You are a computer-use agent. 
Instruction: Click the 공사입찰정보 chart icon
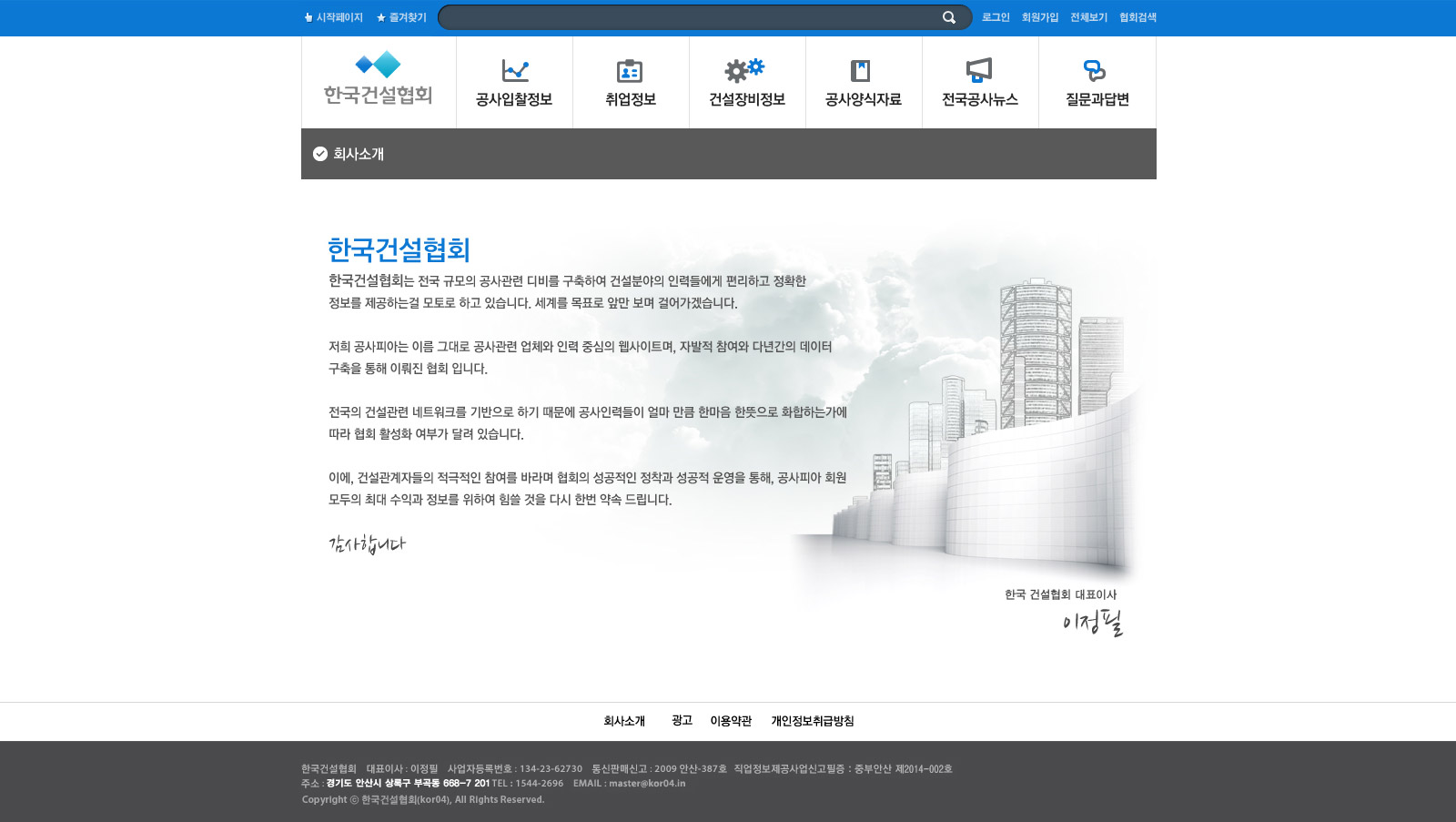click(515, 70)
